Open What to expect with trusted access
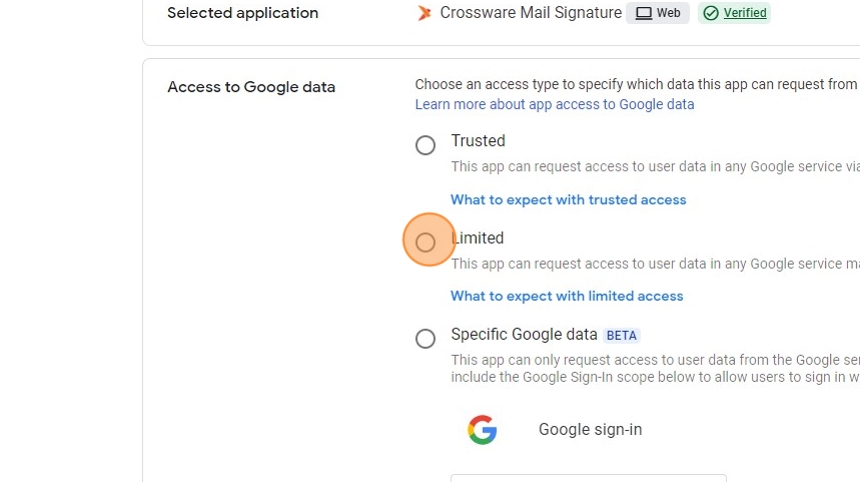860x482 pixels. 568,200
